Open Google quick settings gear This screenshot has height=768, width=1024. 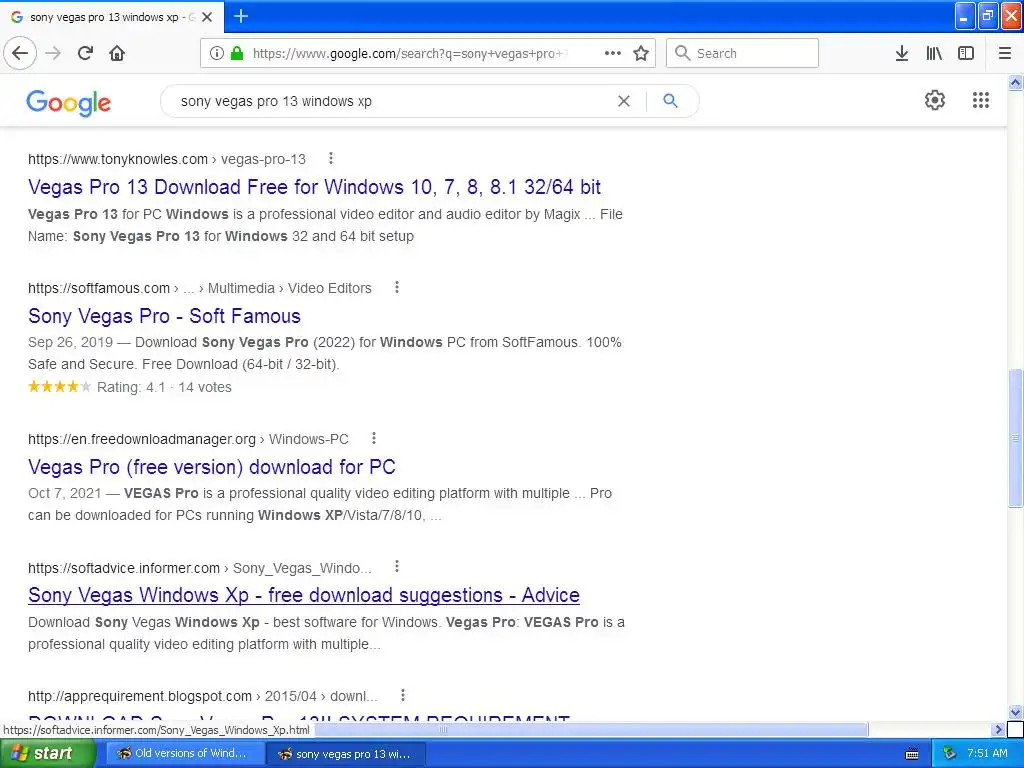[x=935, y=100]
